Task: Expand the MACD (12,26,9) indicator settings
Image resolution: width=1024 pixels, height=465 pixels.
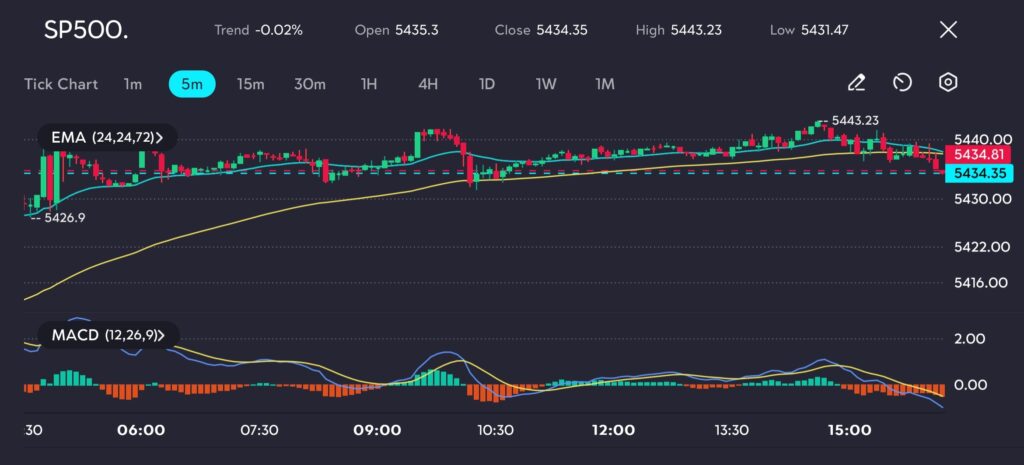Action: coord(107,334)
